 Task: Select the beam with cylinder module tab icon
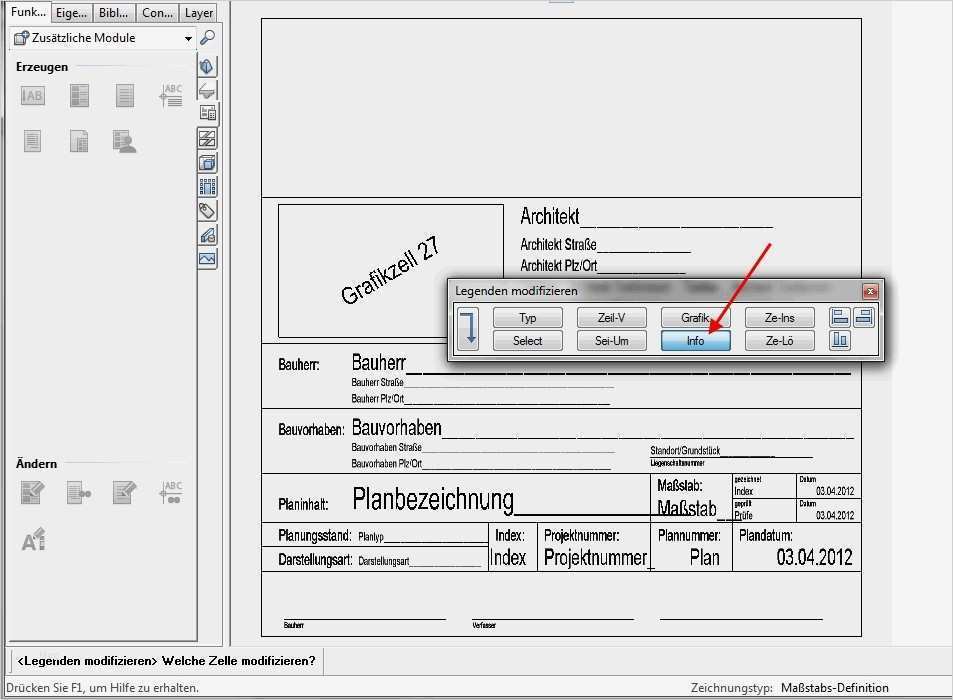coord(207,235)
